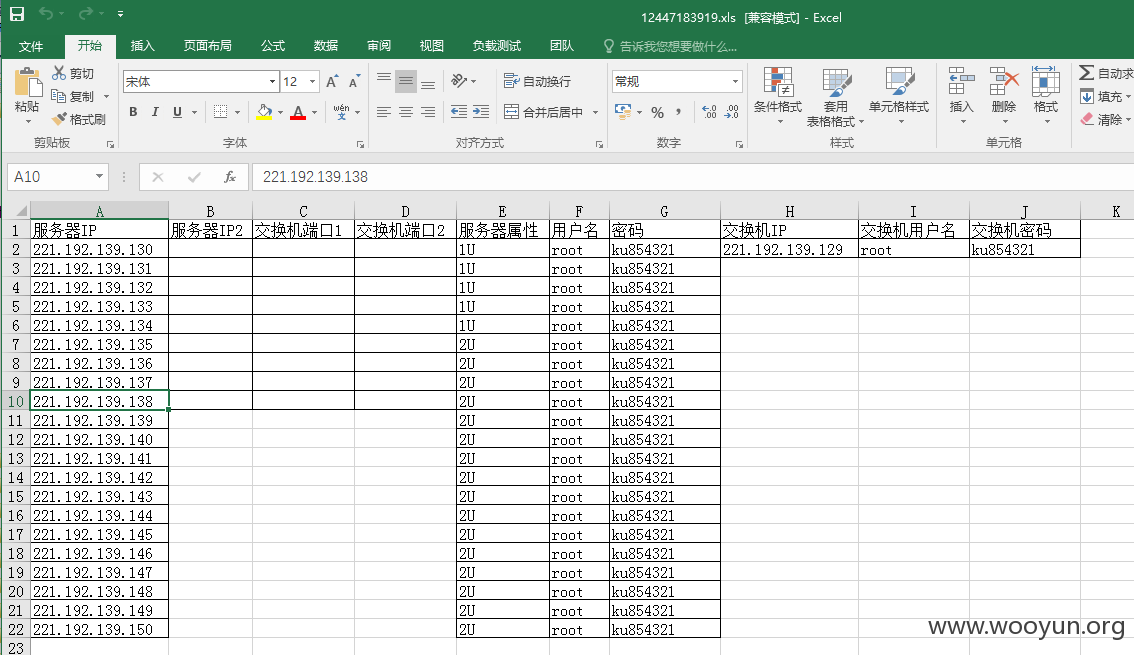Decrease decimal places icon
The image size is (1134, 655).
coord(732,112)
